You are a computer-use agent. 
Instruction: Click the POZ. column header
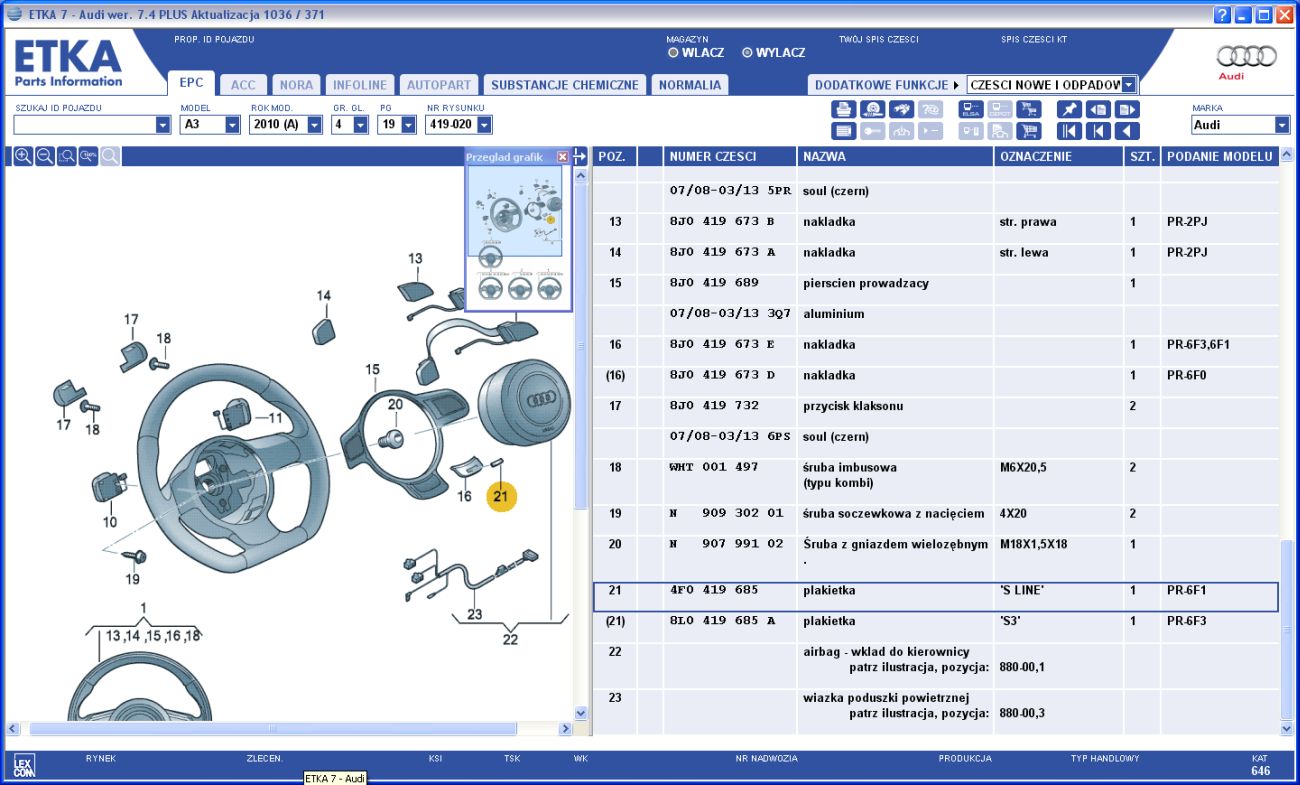tap(614, 157)
